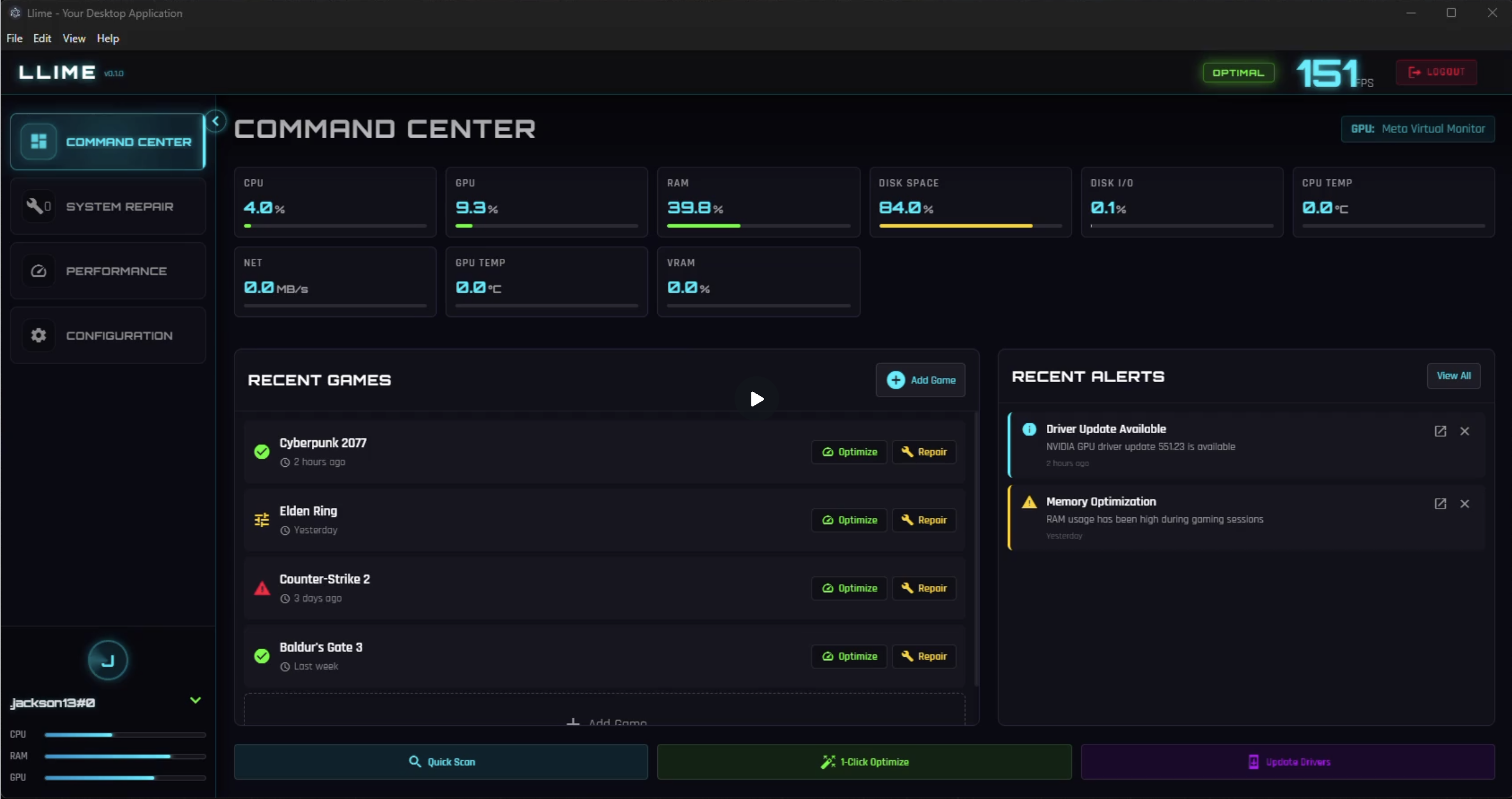Open the View menu
Screen dimensions: 1512x799
click(73, 38)
